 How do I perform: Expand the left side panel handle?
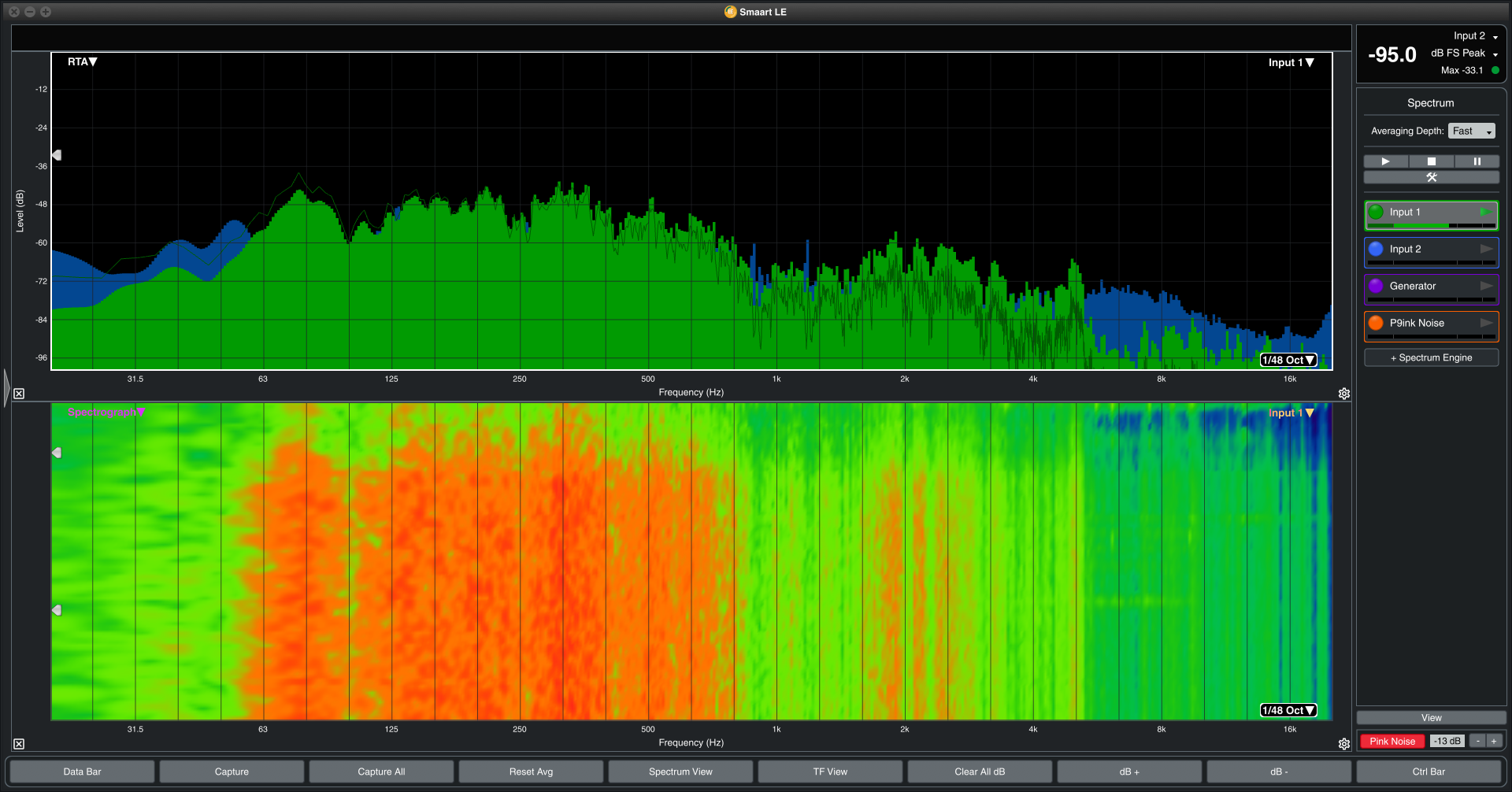(6, 387)
